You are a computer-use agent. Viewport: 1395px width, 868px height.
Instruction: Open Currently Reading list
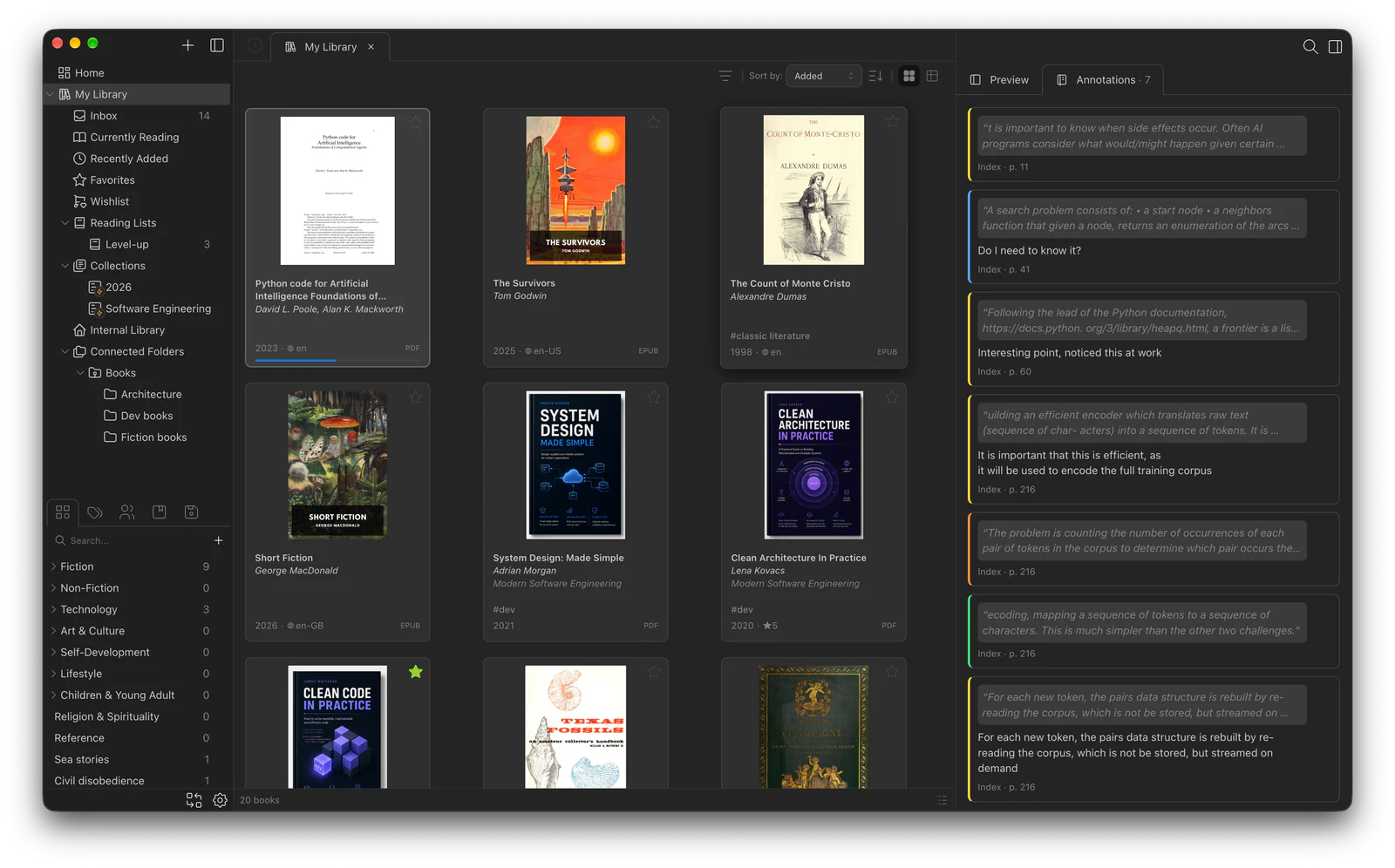point(137,137)
